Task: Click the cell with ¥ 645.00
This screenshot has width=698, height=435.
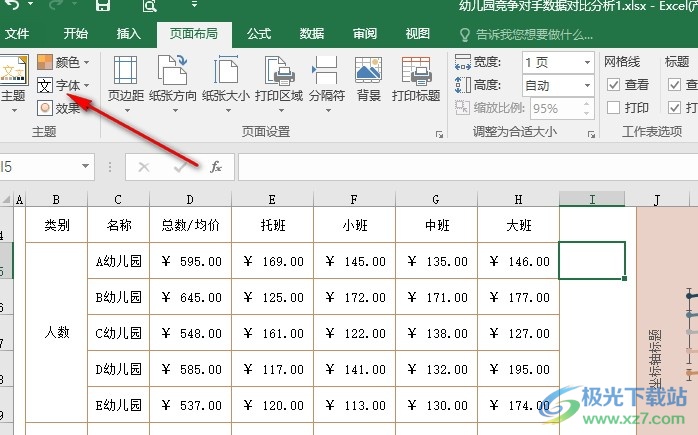Action: click(x=190, y=297)
